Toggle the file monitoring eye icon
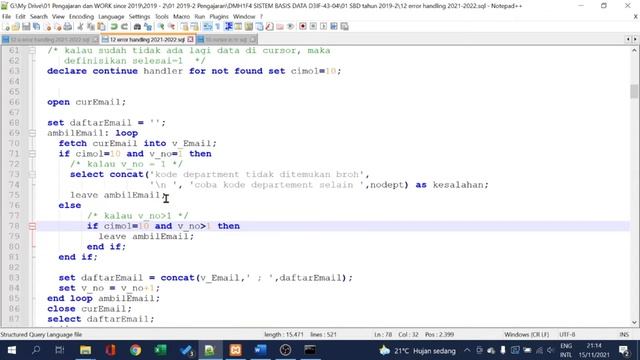Image resolution: width=640 pixels, height=360 pixels. [290, 27]
